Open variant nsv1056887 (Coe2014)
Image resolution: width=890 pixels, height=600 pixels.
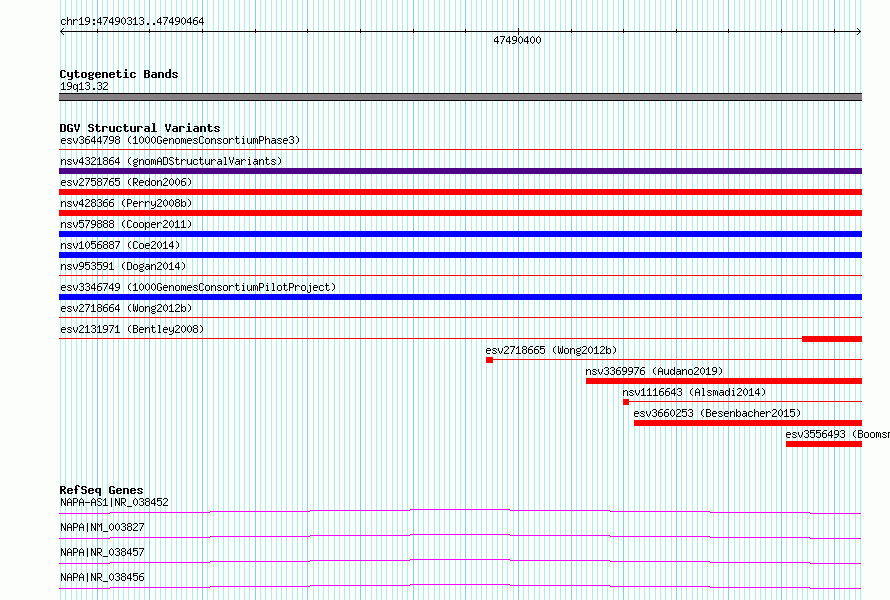[x=120, y=245]
